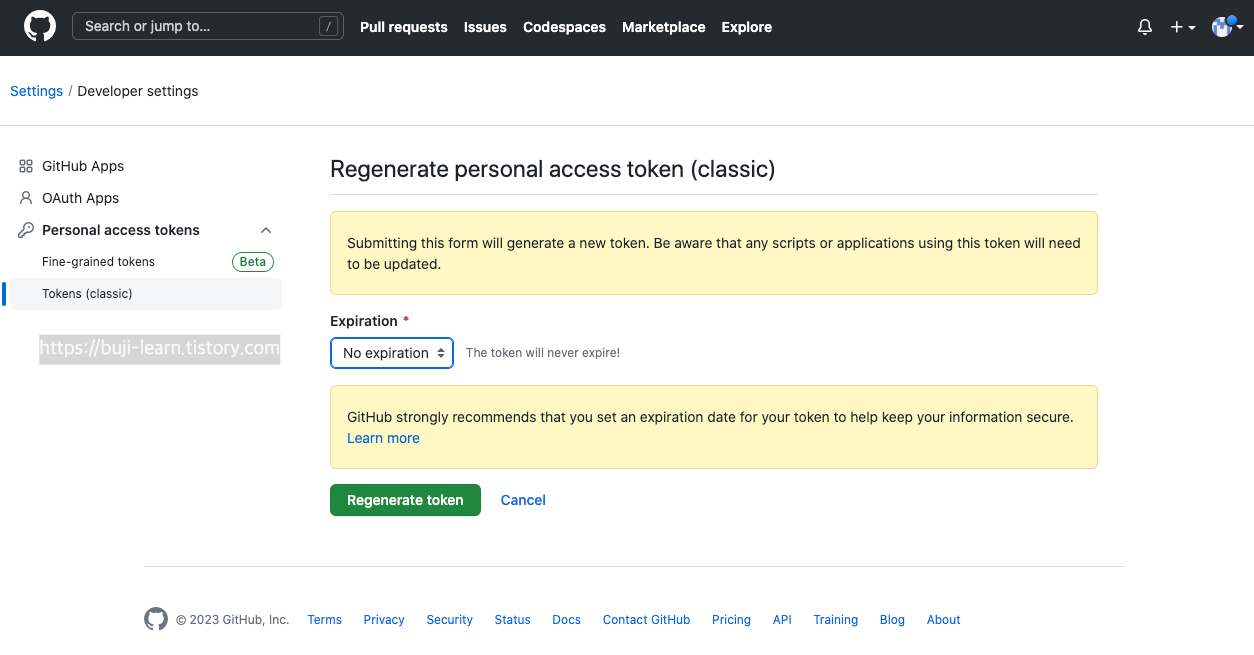Open Codespaces in header
The height and width of the screenshot is (655, 1254).
click(x=564, y=27)
